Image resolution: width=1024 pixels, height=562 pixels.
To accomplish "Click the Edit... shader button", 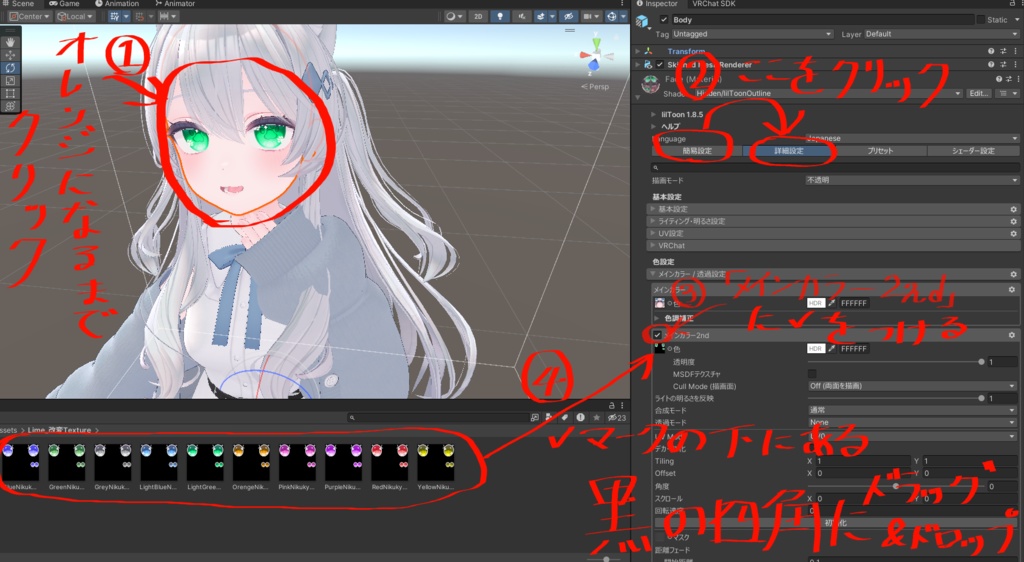I will coord(978,93).
